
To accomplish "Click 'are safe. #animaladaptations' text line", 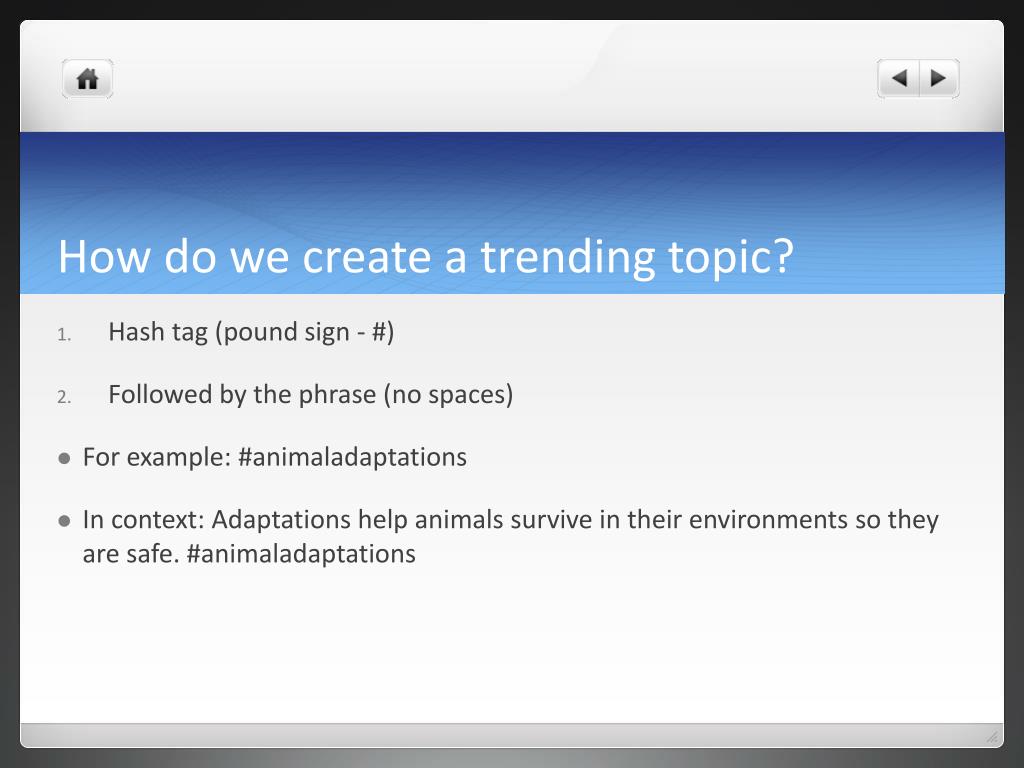I will click(x=249, y=554).
